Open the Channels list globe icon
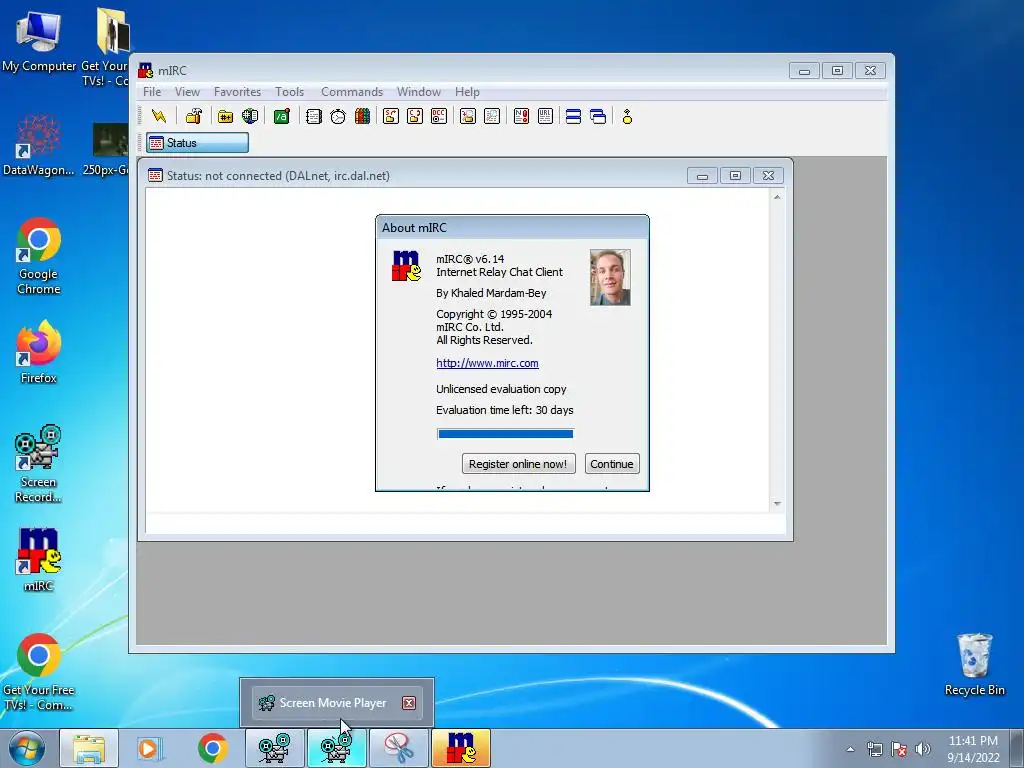This screenshot has width=1024, height=768. point(250,116)
